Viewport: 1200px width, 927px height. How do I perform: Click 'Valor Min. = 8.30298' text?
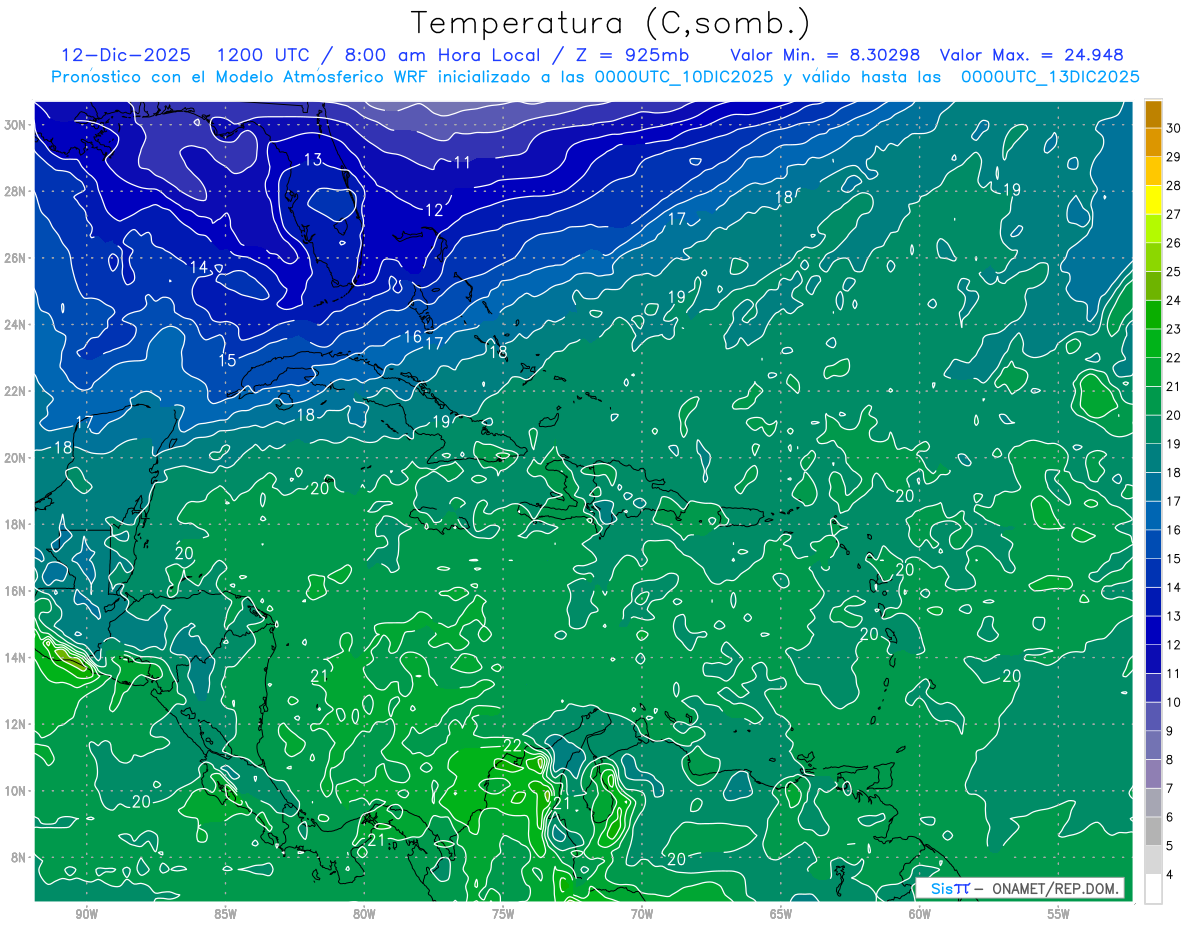click(826, 55)
